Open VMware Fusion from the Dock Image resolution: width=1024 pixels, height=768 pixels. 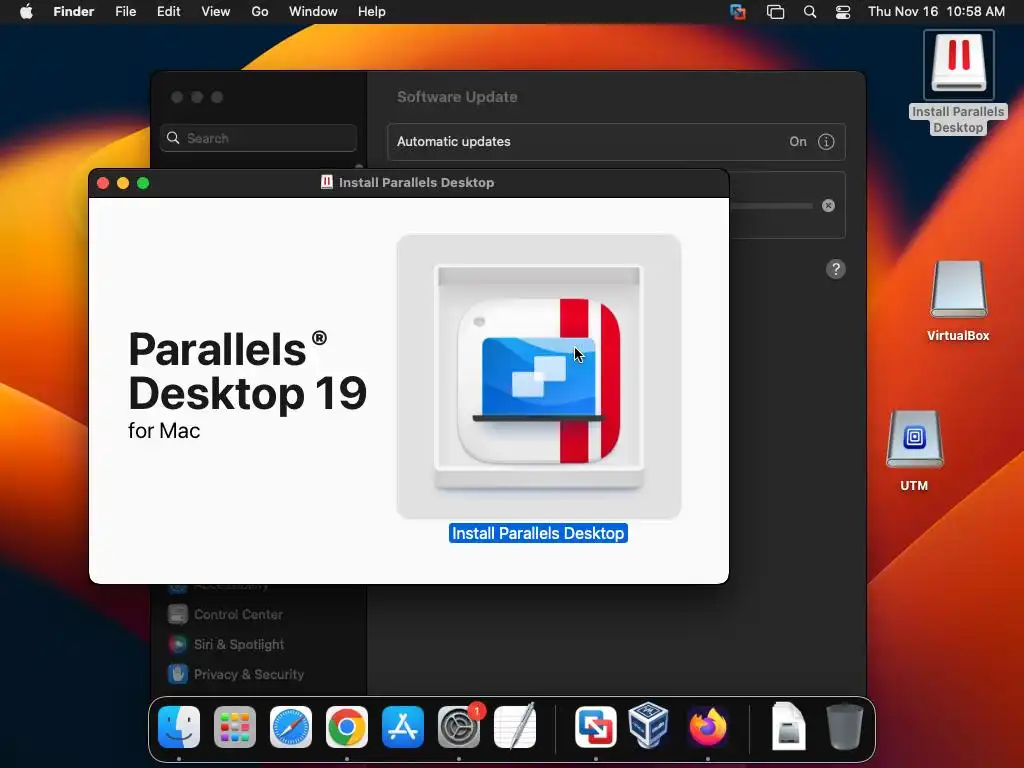pos(596,727)
